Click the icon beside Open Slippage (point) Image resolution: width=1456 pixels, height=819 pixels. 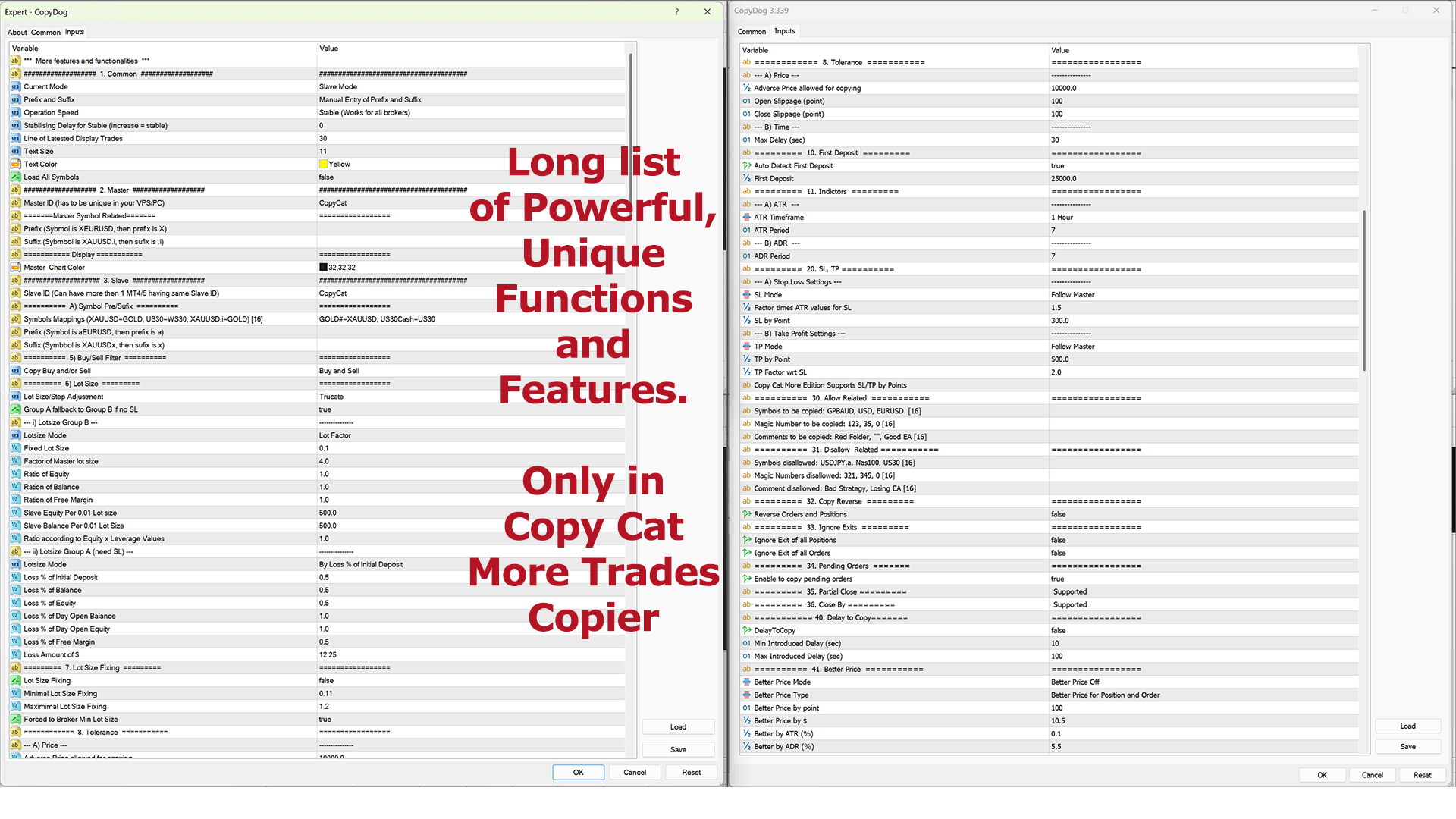pos(746,101)
